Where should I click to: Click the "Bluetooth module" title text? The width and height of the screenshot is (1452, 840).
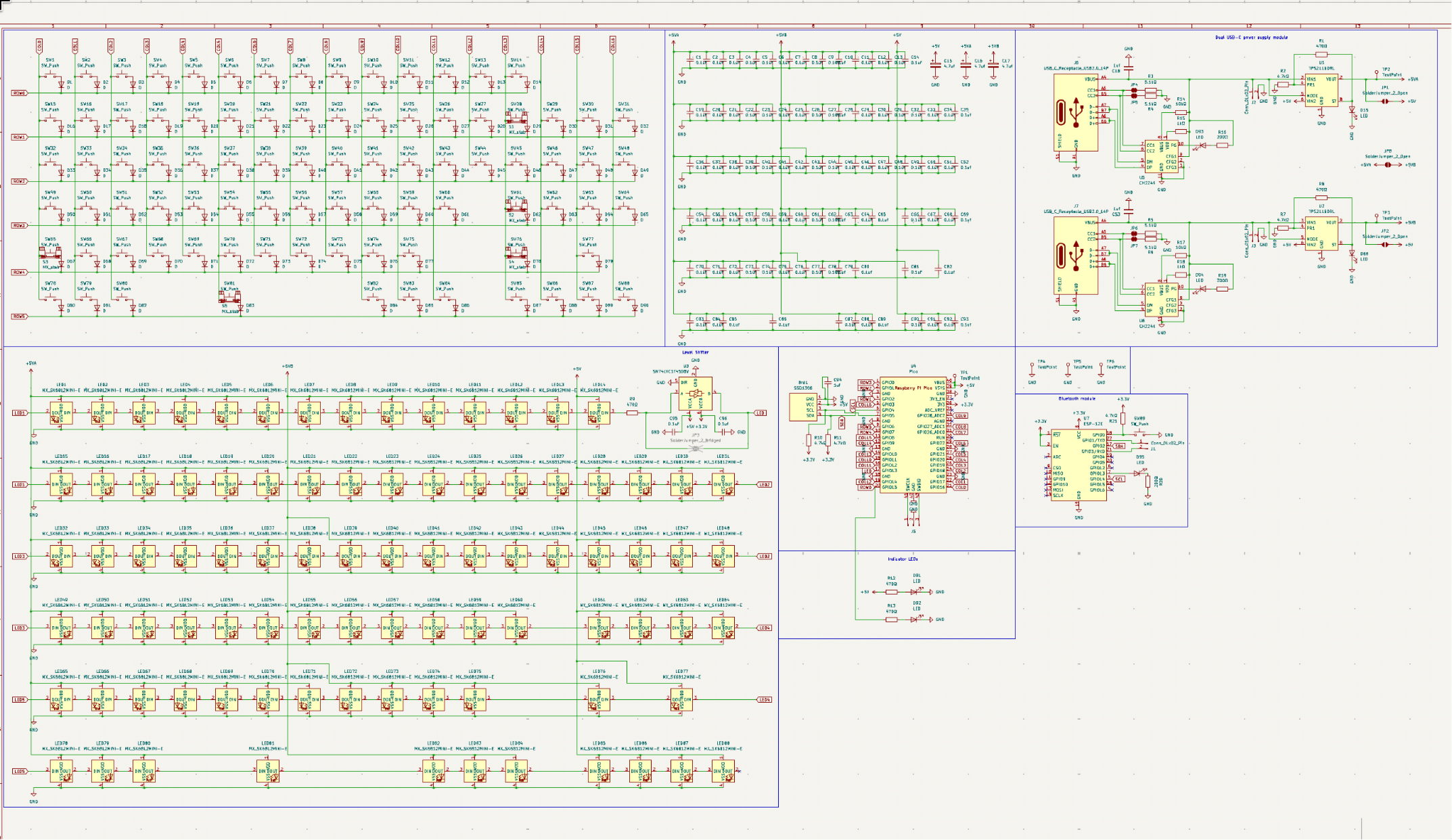click(1076, 398)
